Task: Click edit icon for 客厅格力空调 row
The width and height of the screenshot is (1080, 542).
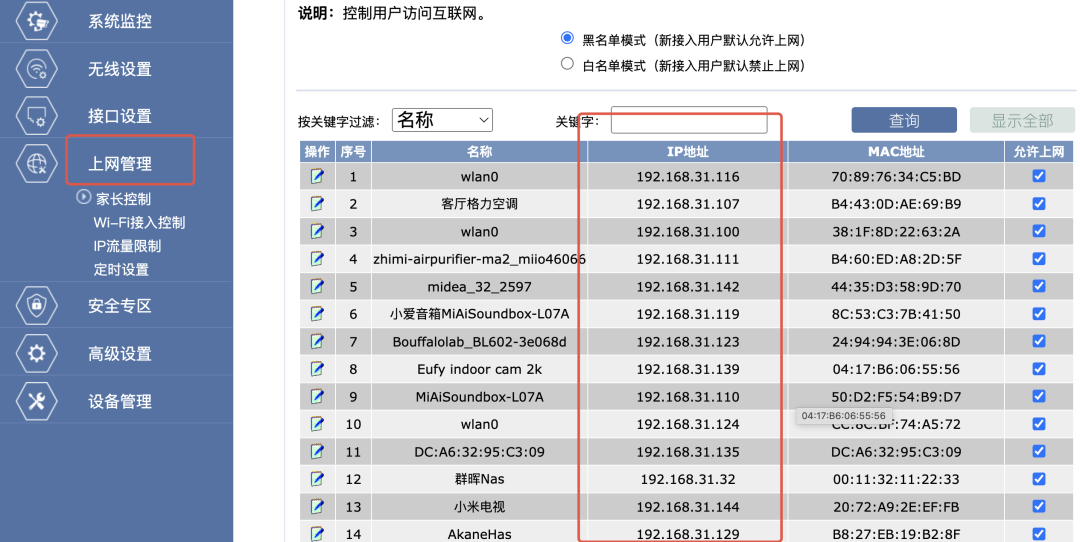Action: pos(318,204)
